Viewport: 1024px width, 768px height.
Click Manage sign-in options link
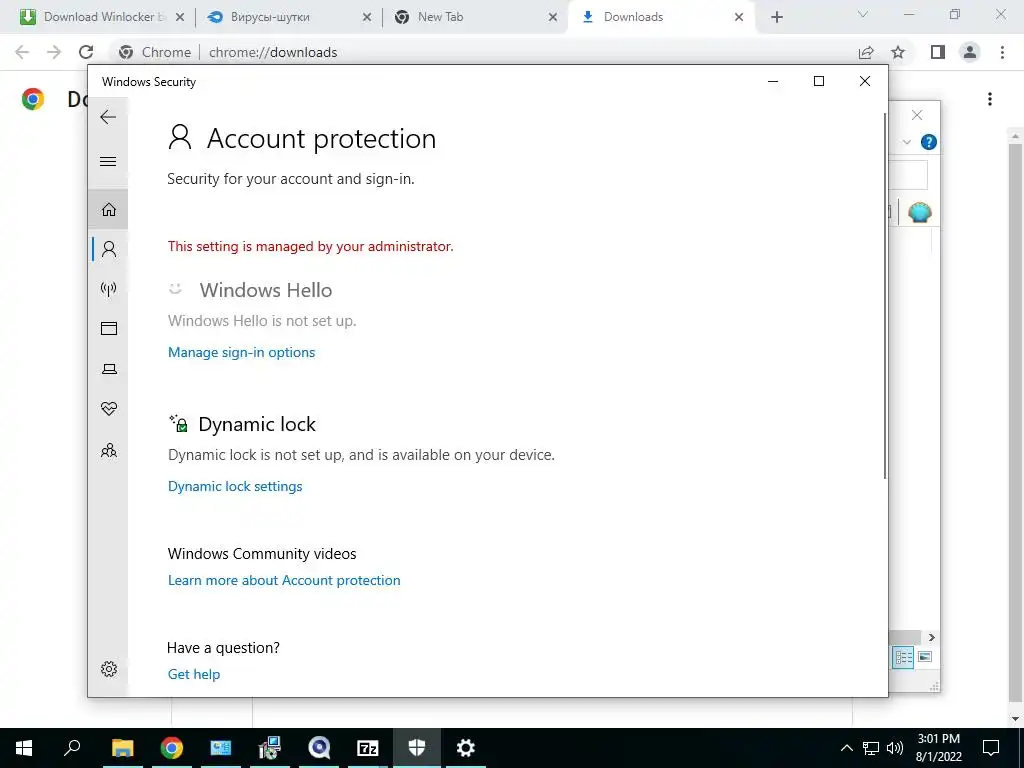[241, 352]
